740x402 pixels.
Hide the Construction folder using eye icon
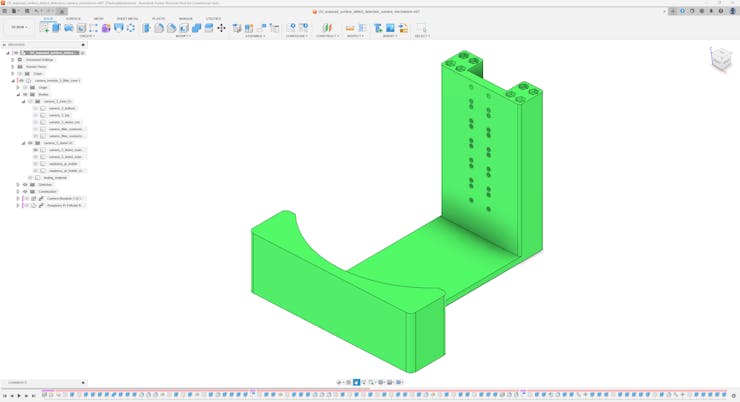(x=25, y=192)
